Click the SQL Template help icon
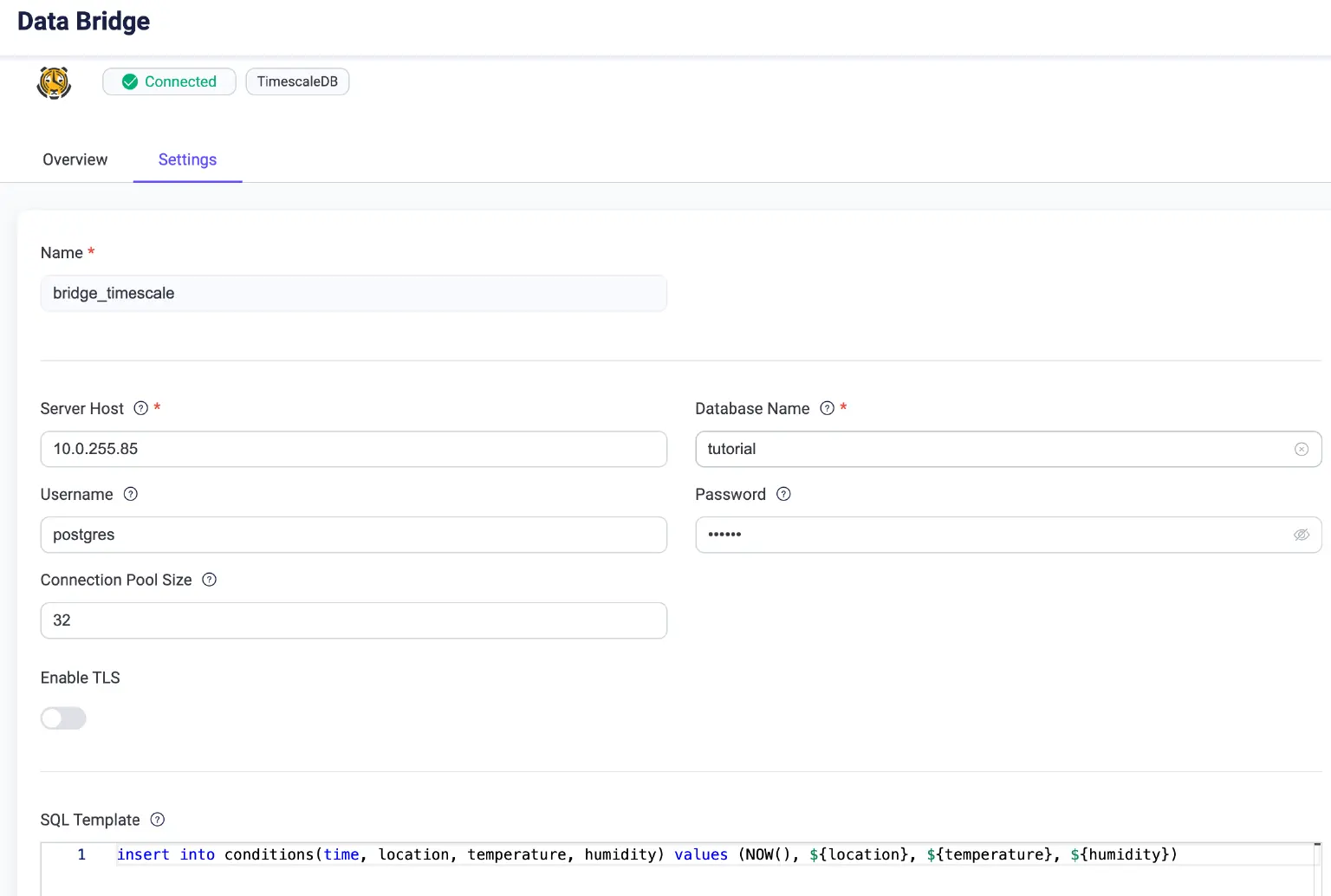The image size is (1331, 896). tap(158, 820)
